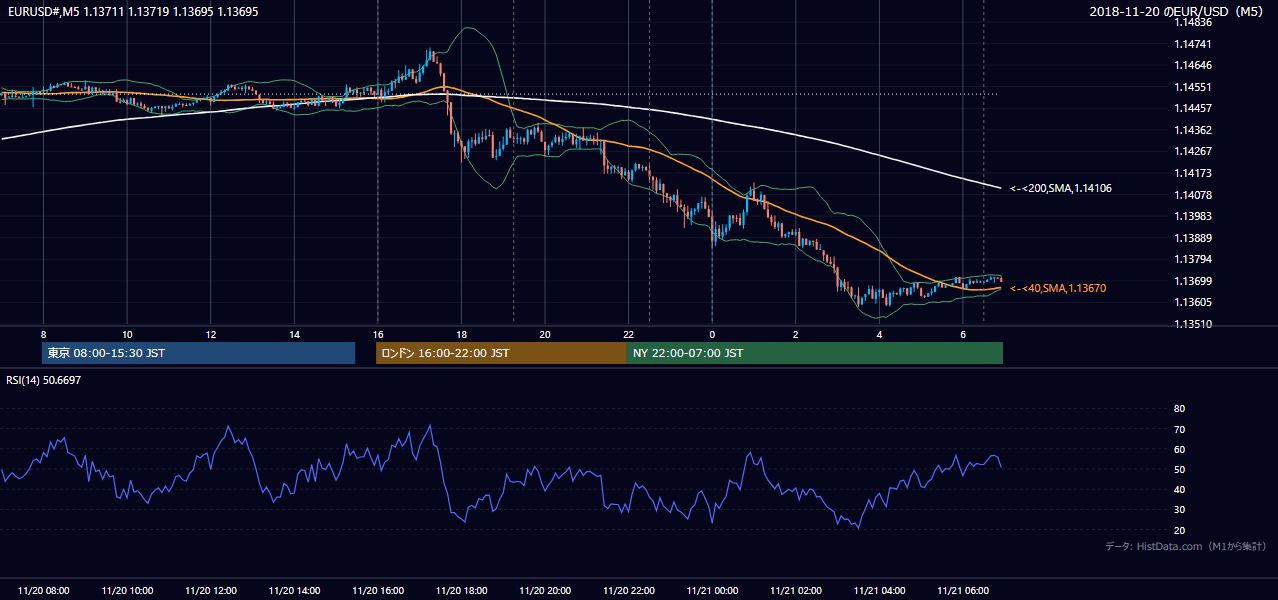
Task: Click the bottom date label 11/20 10:00
Action: pyautogui.click(x=127, y=591)
